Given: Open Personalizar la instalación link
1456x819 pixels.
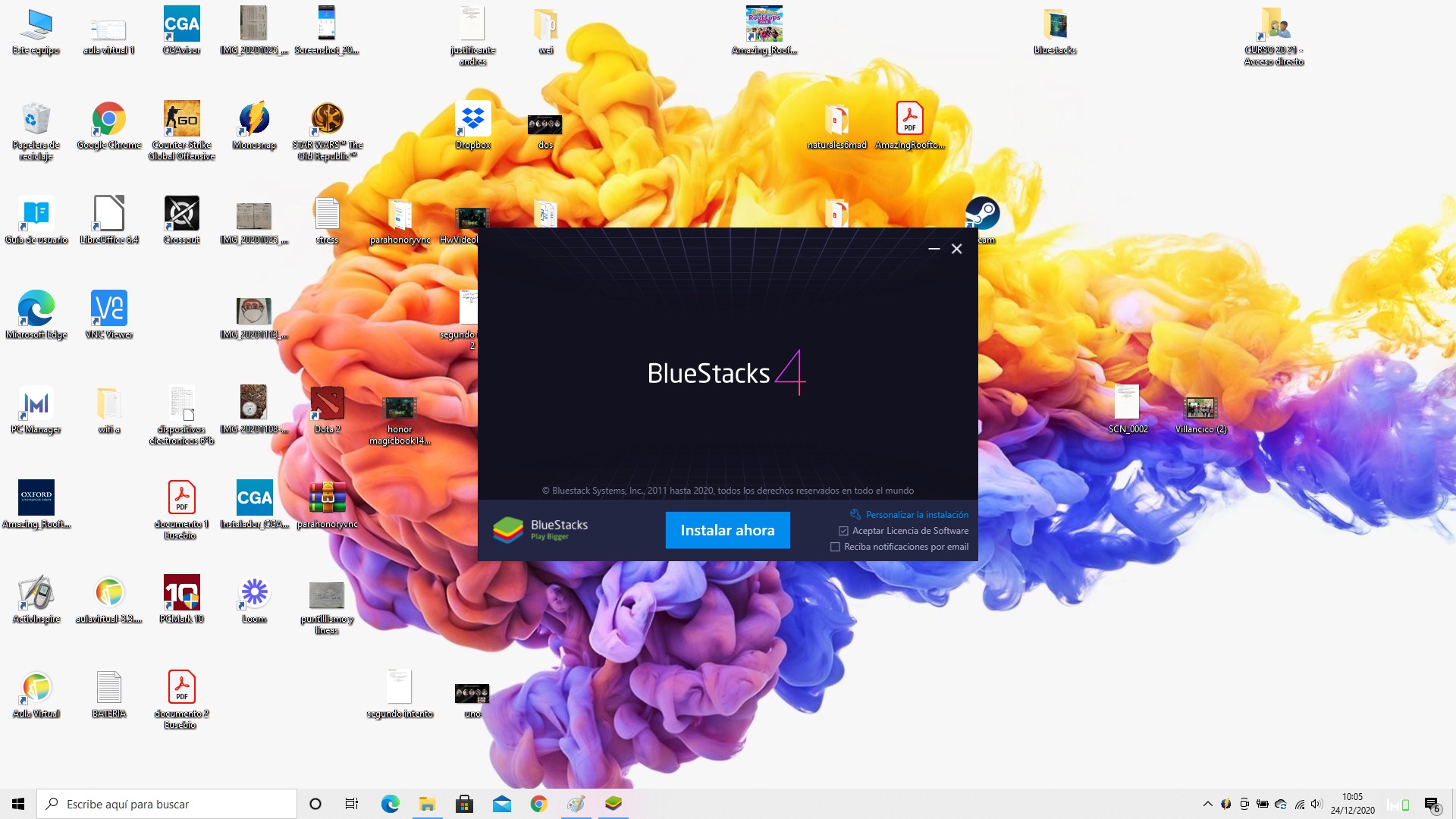Looking at the screenshot, I should [916, 514].
